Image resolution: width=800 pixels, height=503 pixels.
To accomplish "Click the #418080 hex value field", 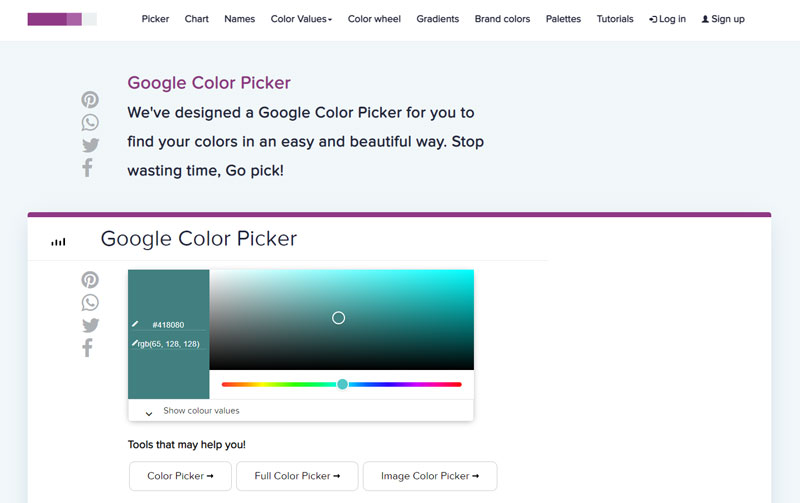I will 168,325.
